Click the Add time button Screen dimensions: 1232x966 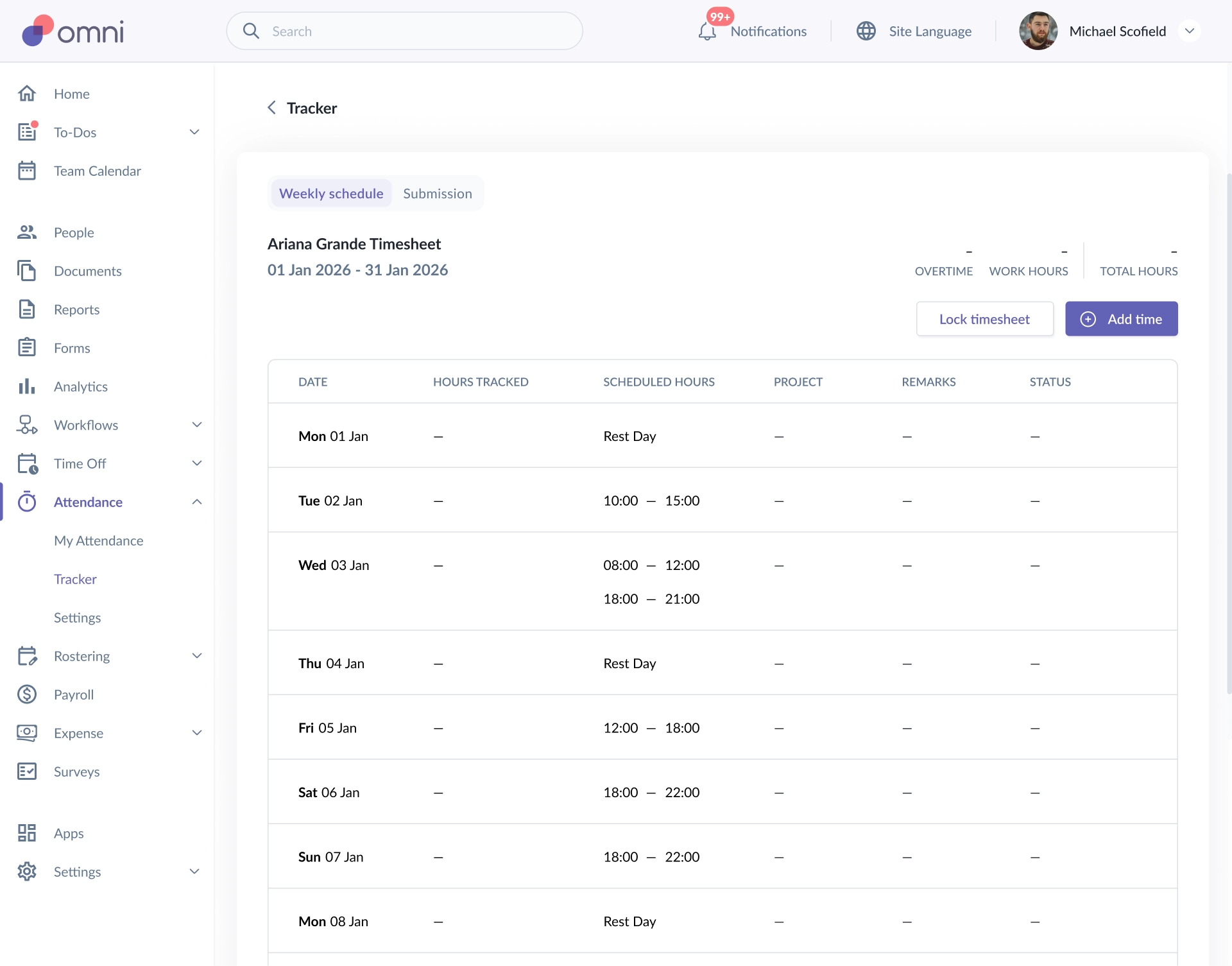point(1122,319)
